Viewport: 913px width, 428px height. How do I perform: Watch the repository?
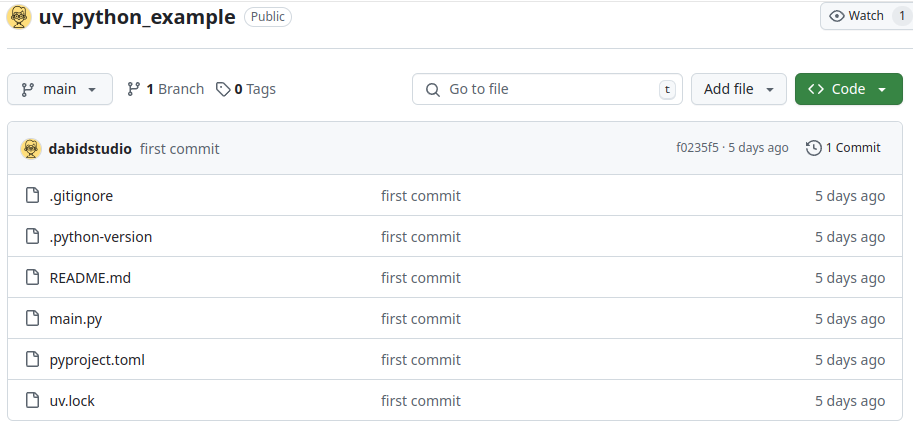coord(866,16)
